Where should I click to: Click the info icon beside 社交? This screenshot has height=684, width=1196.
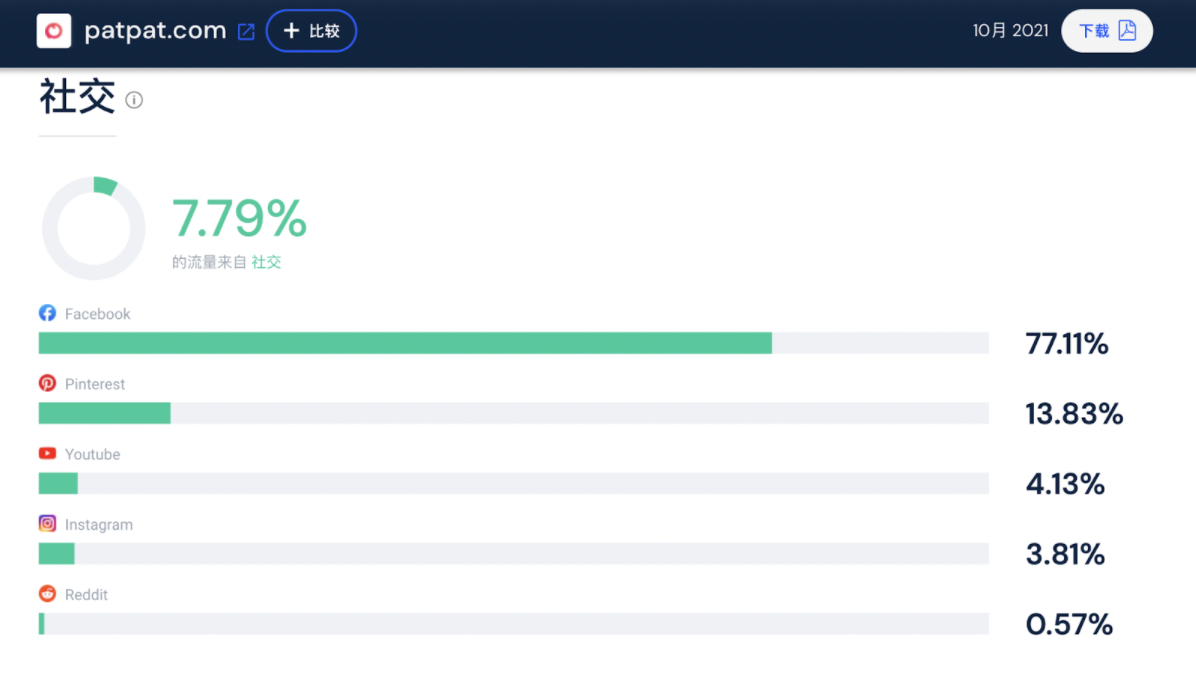tap(134, 100)
